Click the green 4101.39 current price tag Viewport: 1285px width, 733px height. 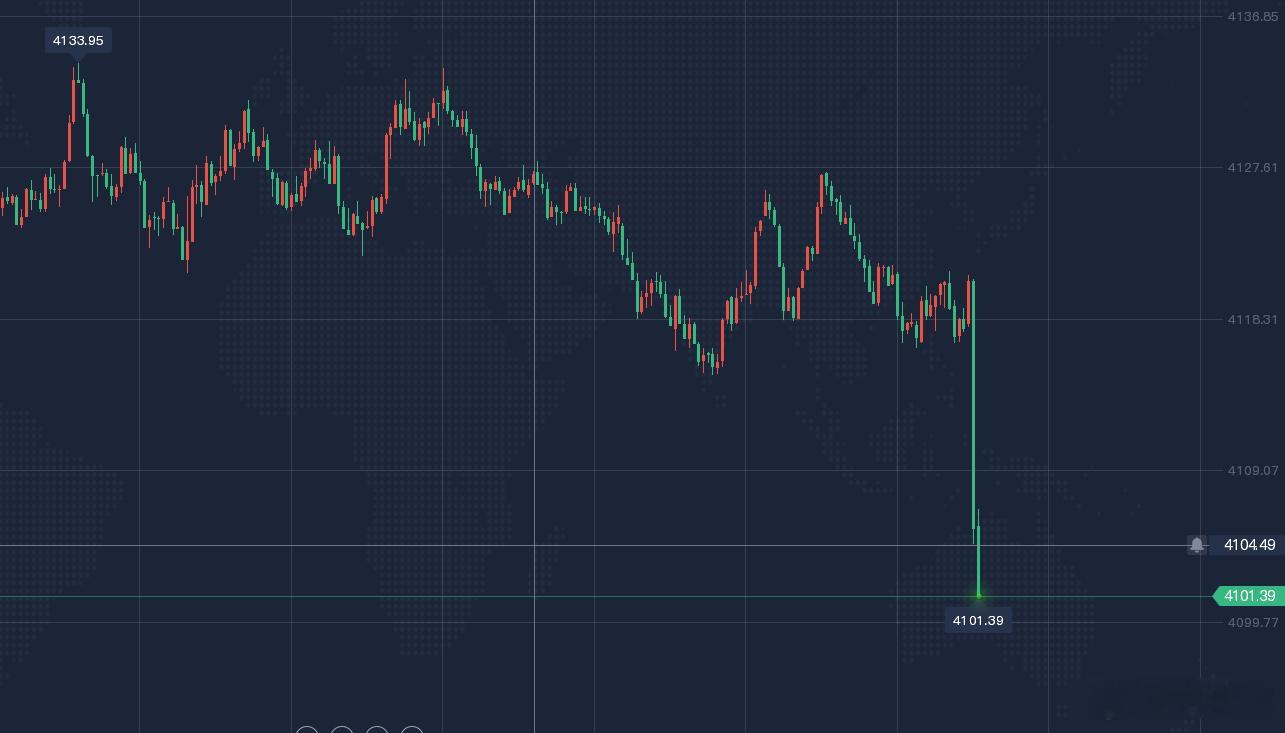pyautogui.click(x=1249, y=596)
